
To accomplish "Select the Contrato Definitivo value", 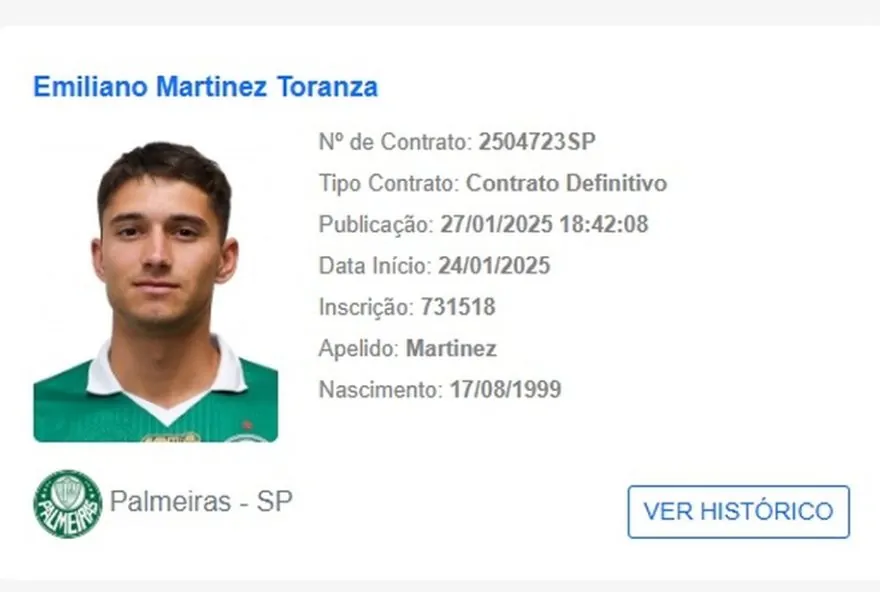I will (x=566, y=184).
